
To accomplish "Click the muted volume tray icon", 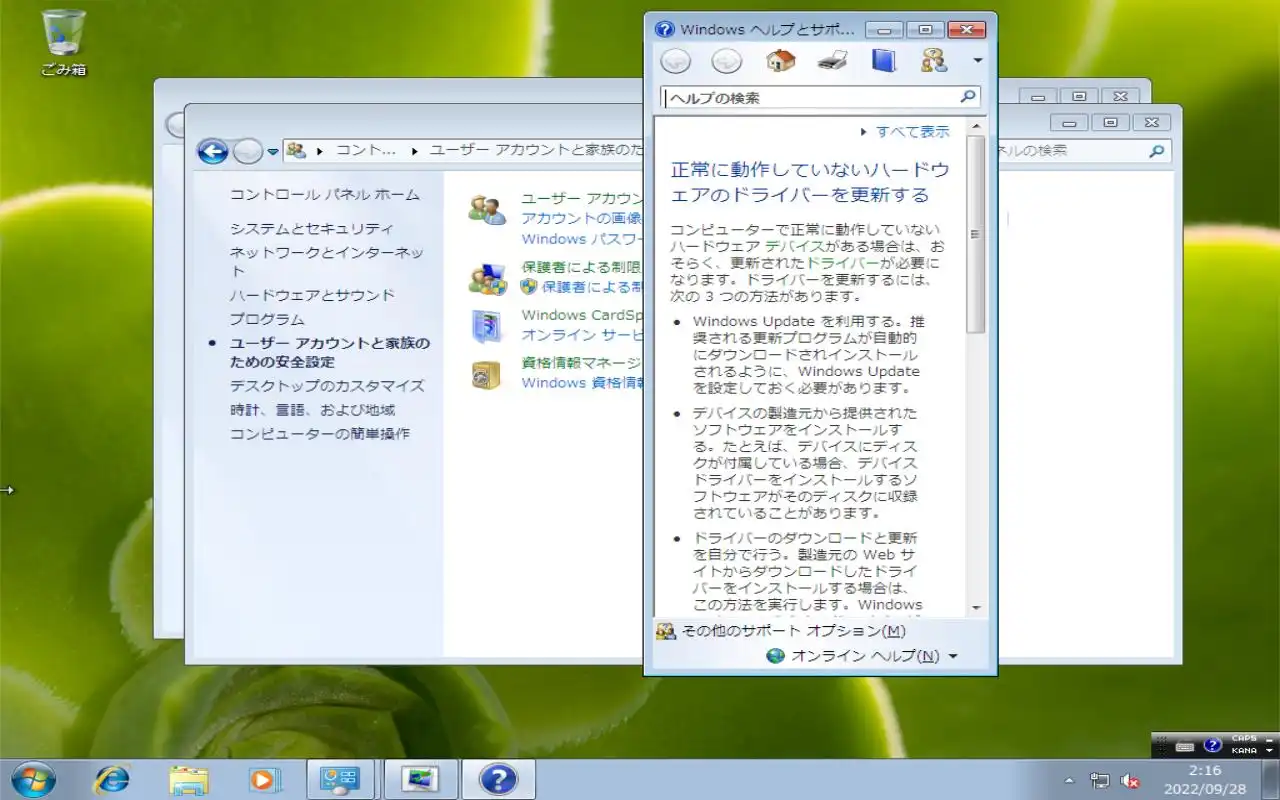I will 1131,780.
